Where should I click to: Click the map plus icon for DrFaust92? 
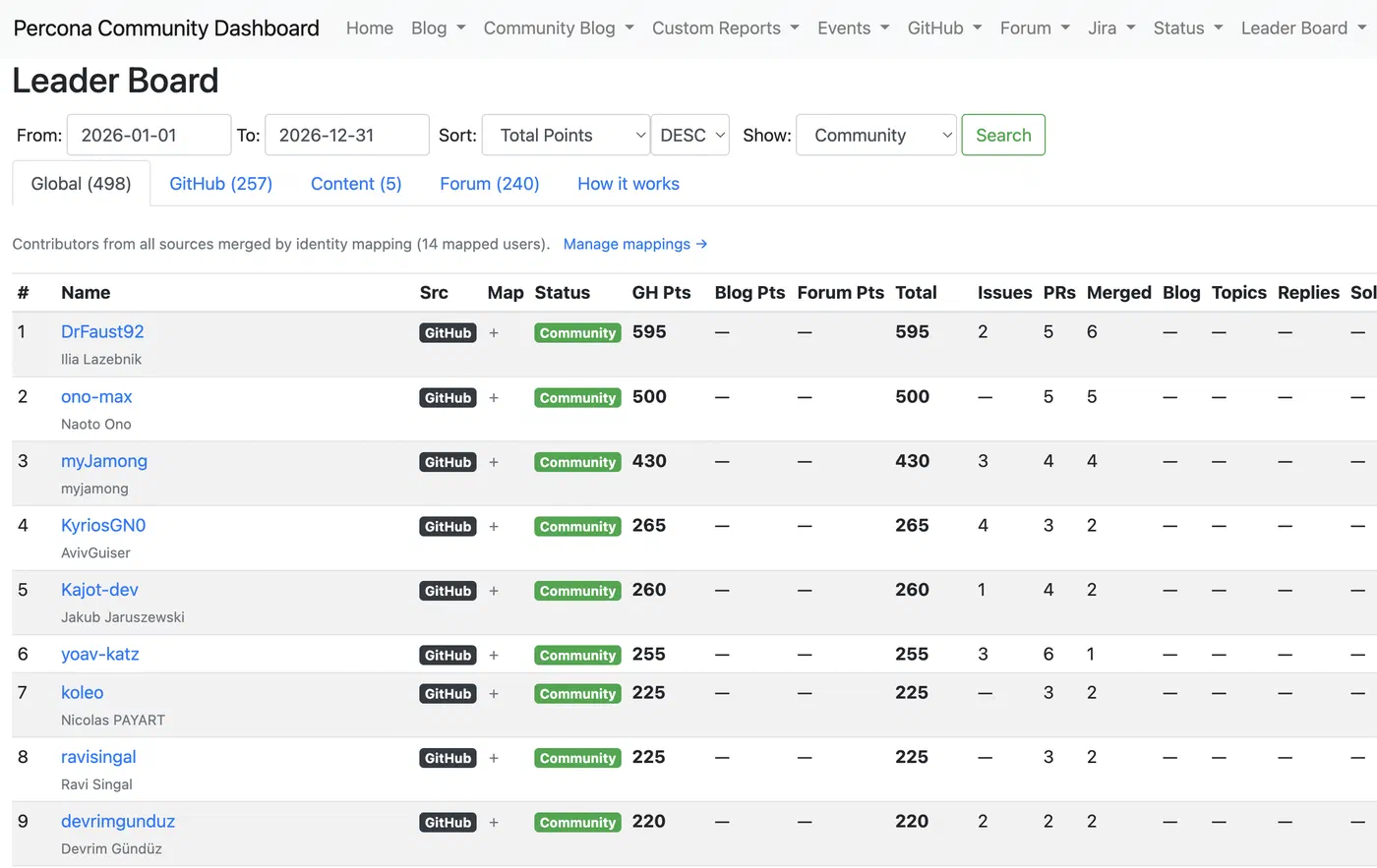click(x=494, y=333)
